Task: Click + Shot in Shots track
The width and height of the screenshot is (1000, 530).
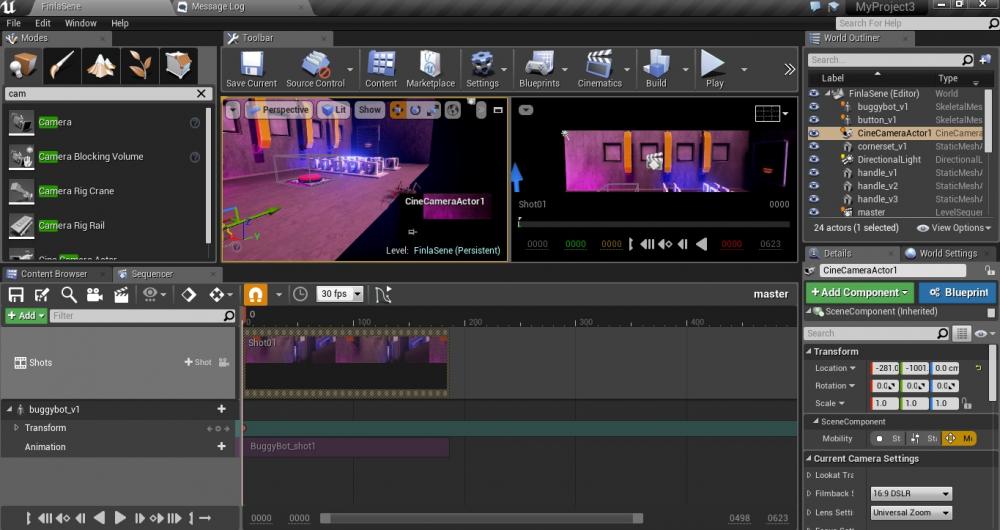Action: 198,362
